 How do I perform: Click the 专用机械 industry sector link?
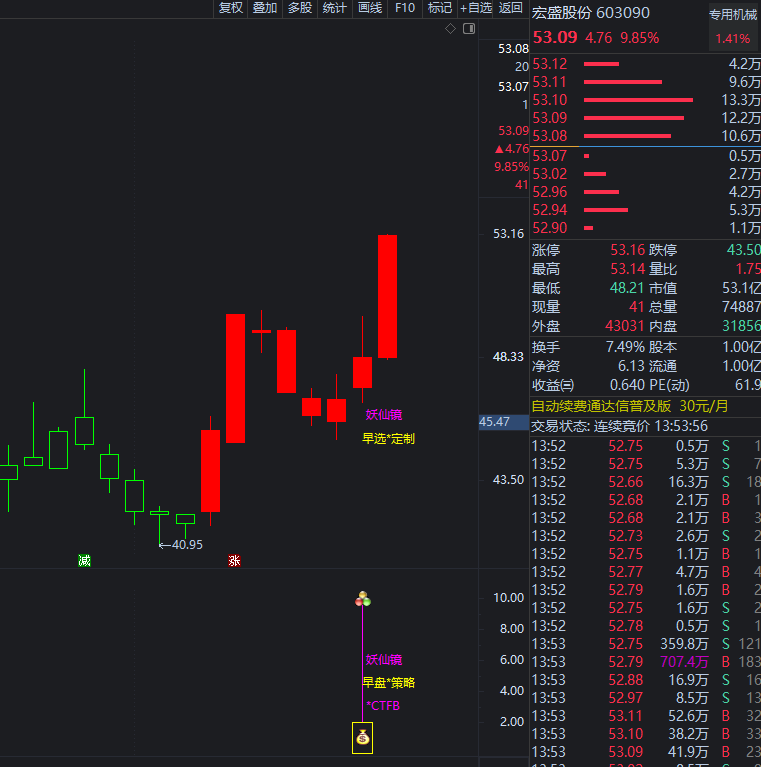pyautogui.click(x=733, y=15)
